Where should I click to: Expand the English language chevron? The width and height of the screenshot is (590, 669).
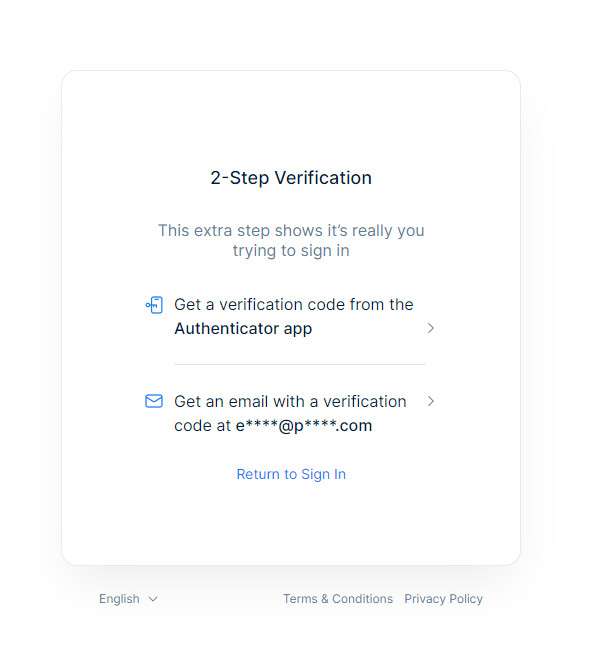coord(153,599)
